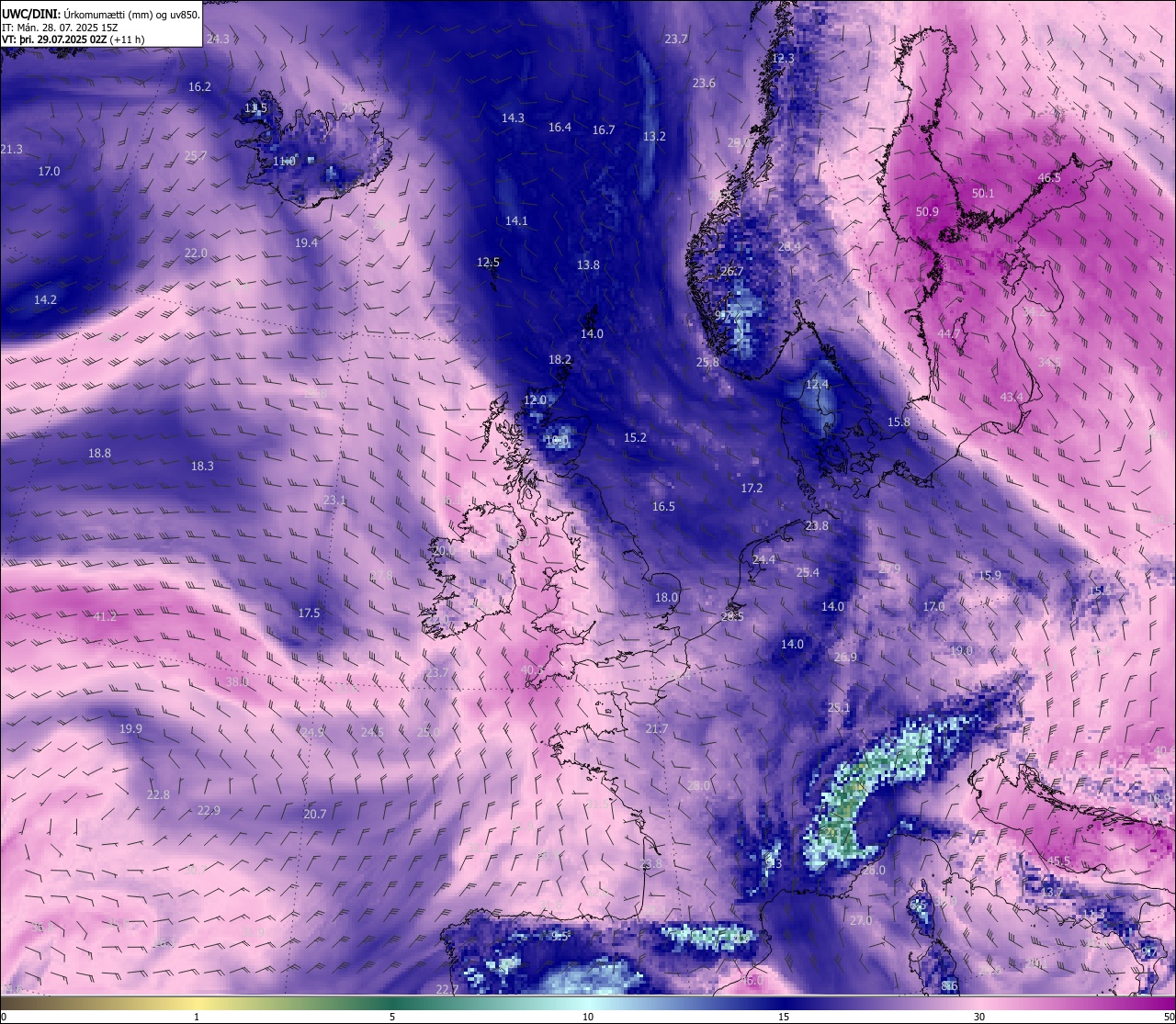1176x1024 pixels.
Task: Click the 14.1 value on the map
Action: click(x=516, y=221)
